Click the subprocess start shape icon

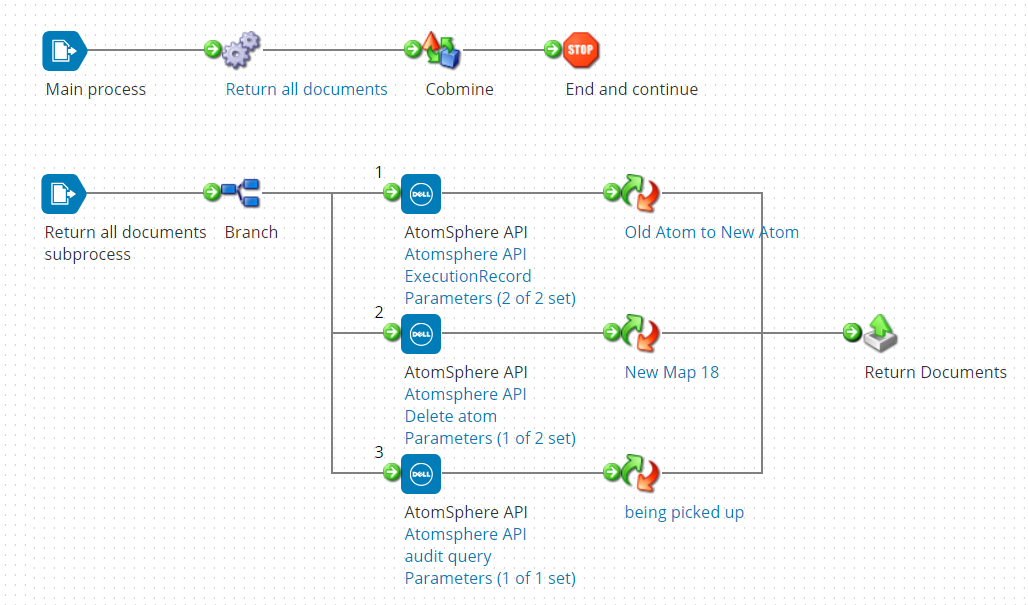pos(63,192)
